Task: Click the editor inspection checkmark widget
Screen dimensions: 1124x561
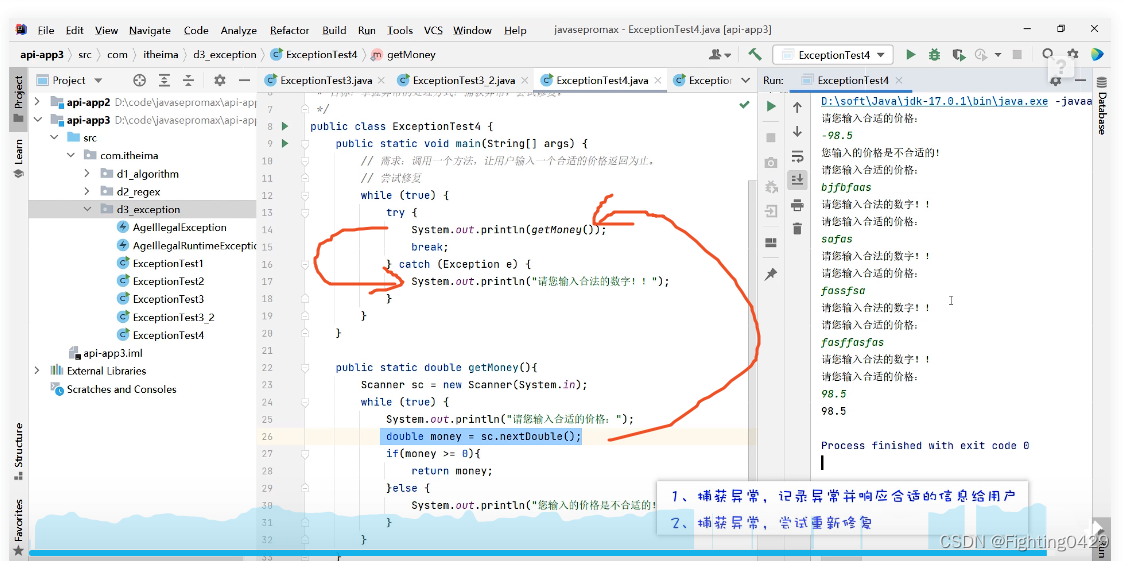Action: [x=744, y=105]
